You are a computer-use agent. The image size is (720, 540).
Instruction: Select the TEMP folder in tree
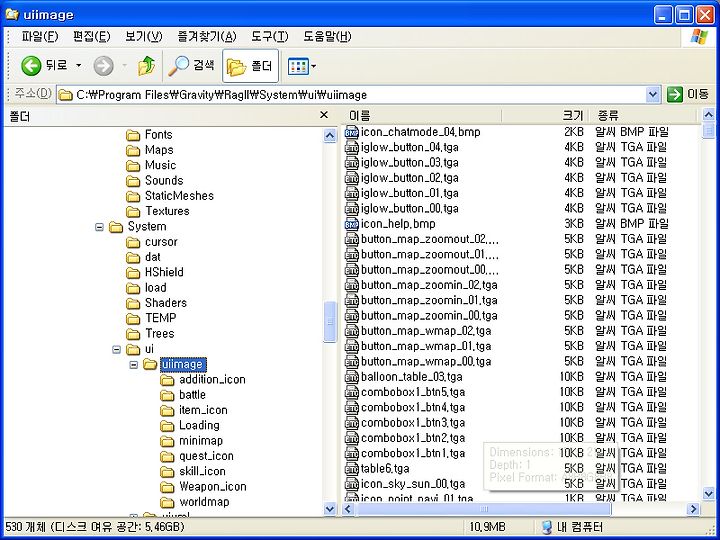click(160, 318)
